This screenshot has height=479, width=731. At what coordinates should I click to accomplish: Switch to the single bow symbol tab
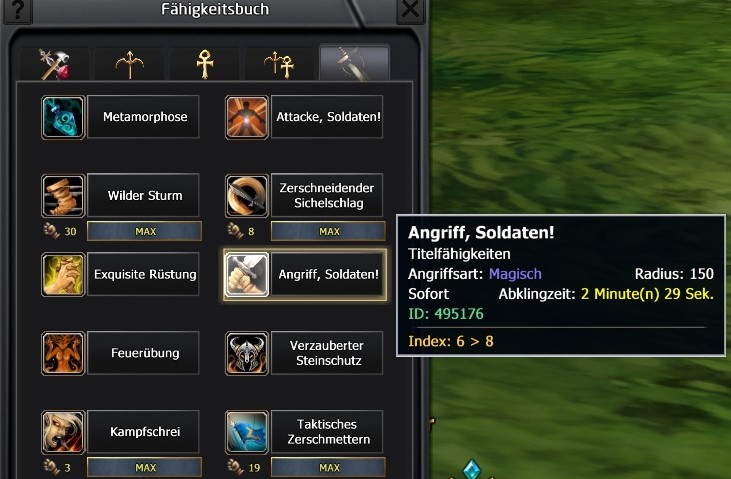(130, 64)
